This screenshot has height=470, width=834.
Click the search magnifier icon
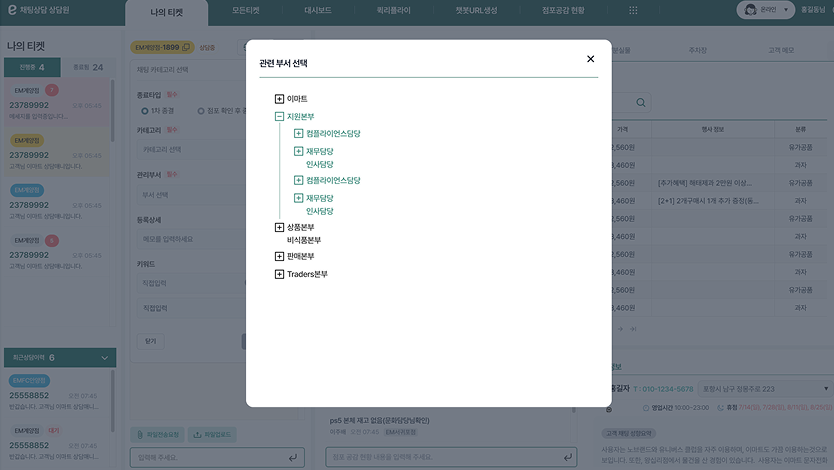click(640, 103)
